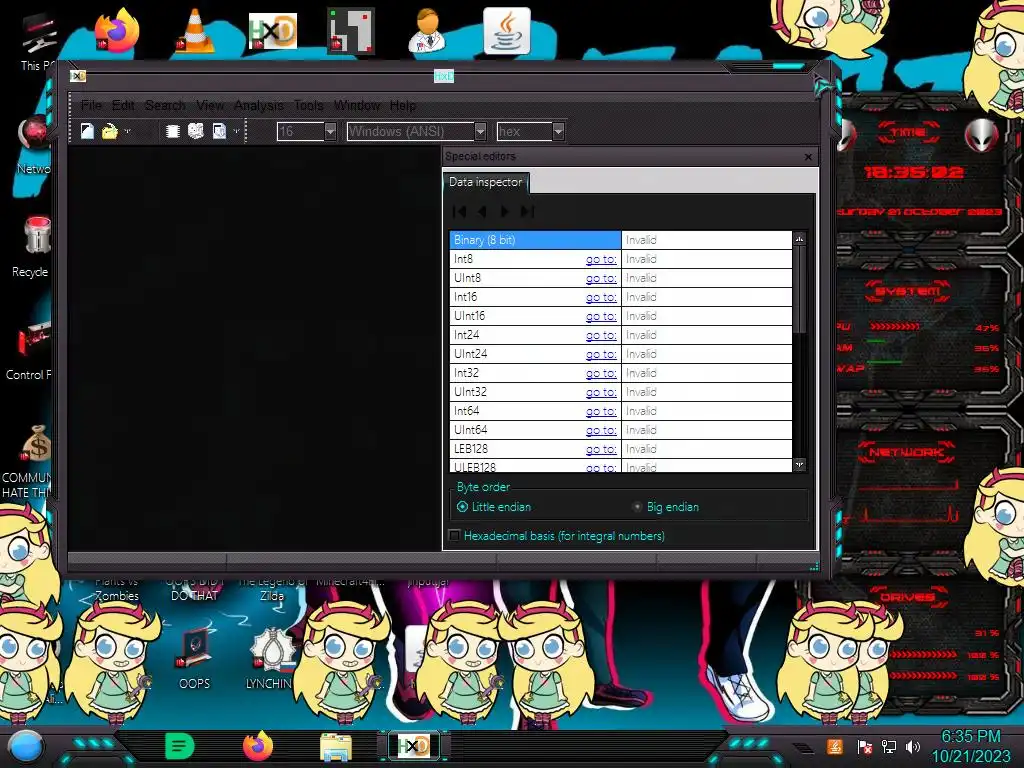Open the Edit menu

click(x=123, y=105)
